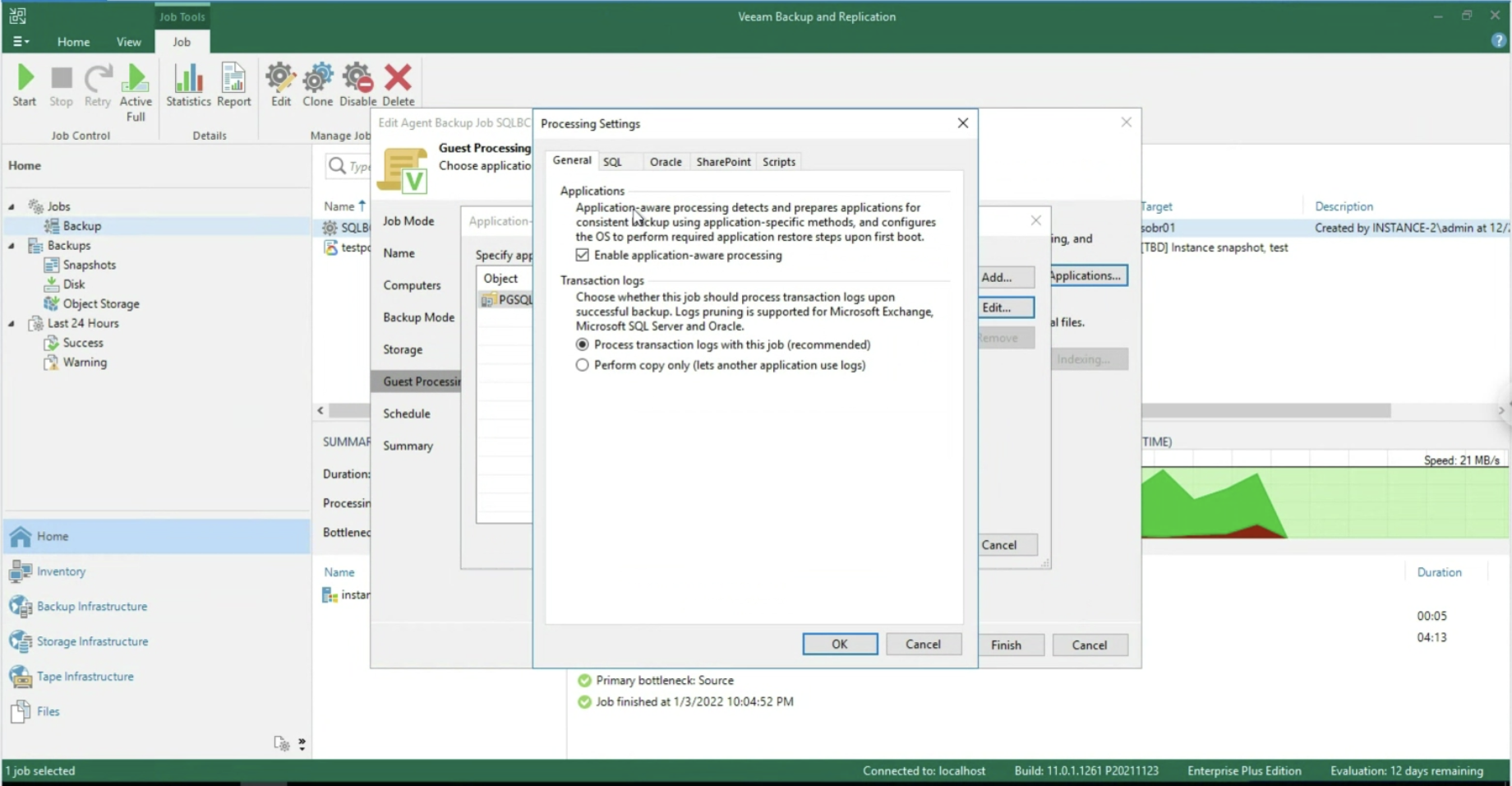Open the Home navigation pane
Viewport: 1512px width, 786px height.
pos(157,536)
